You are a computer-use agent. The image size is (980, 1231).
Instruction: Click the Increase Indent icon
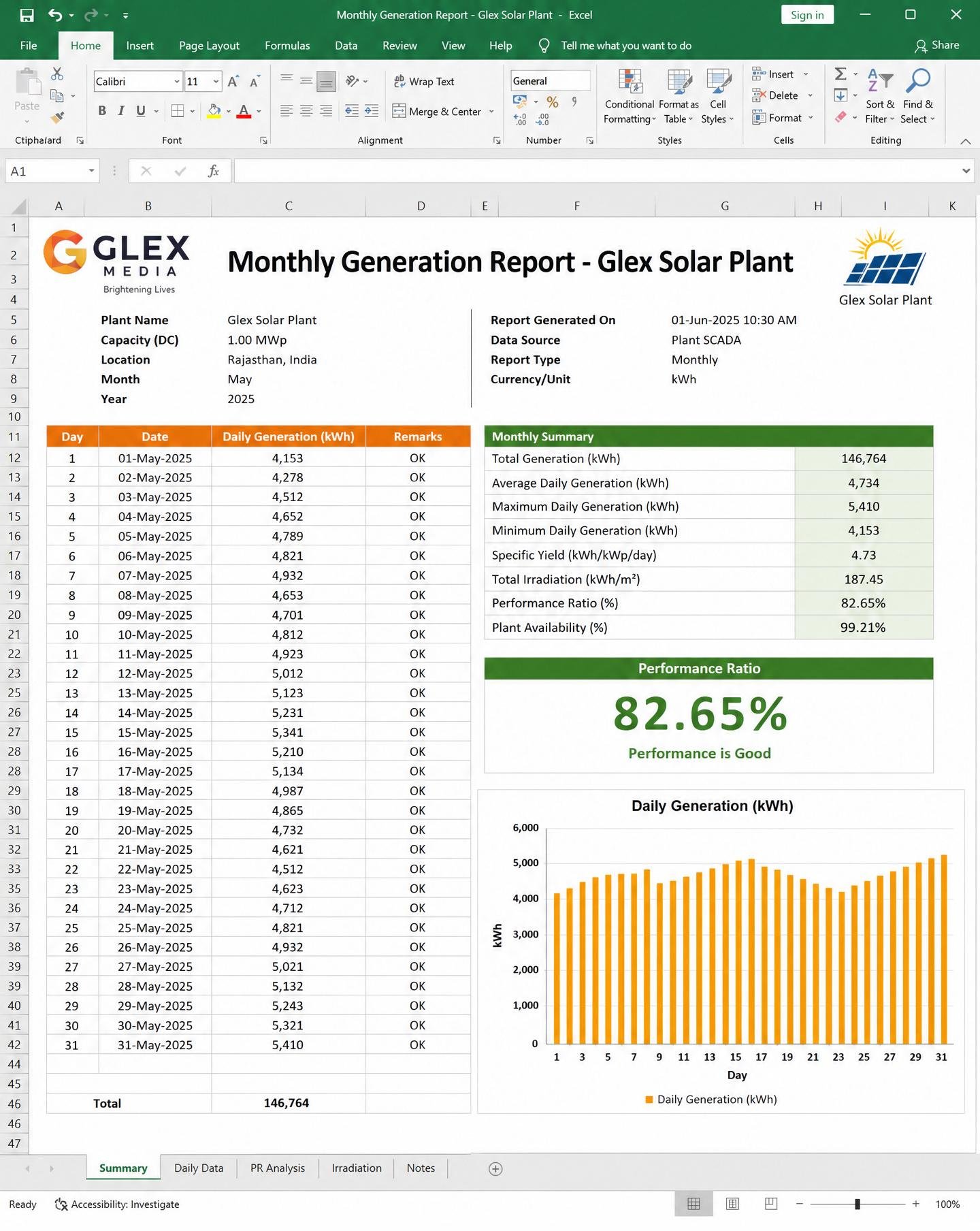[372, 111]
